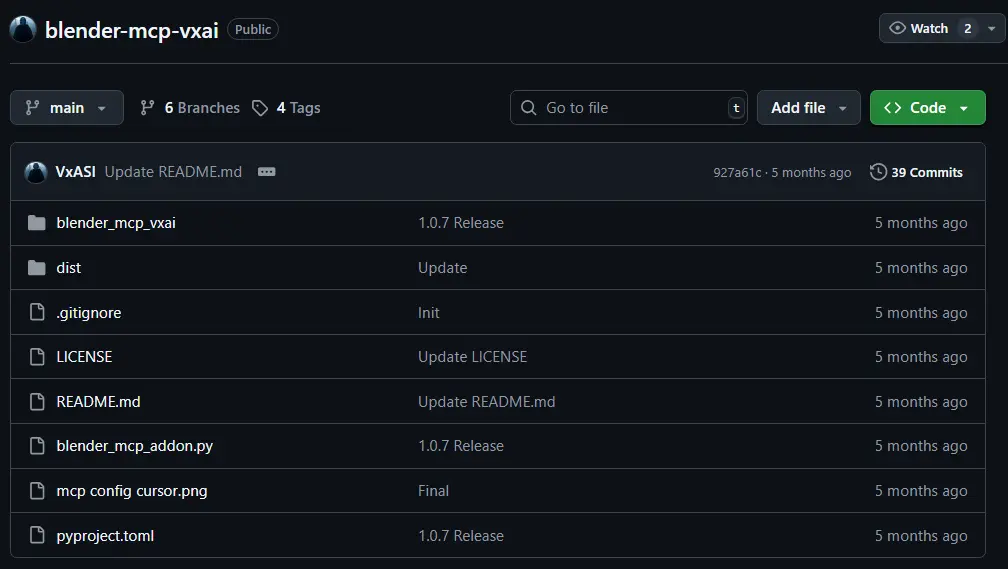Click the commit history clock icon
Image resolution: width=1008 pixels, height=569 pixels.
point(878,172)
